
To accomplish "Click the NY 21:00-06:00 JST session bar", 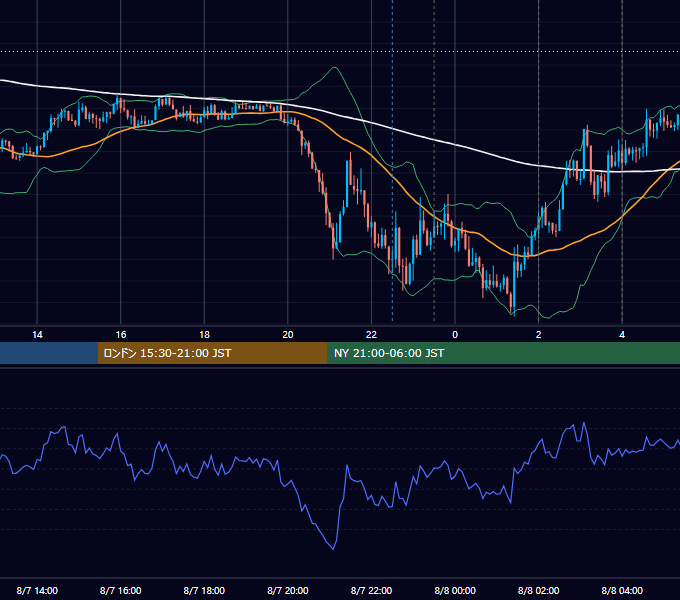I will click(503, 353).
